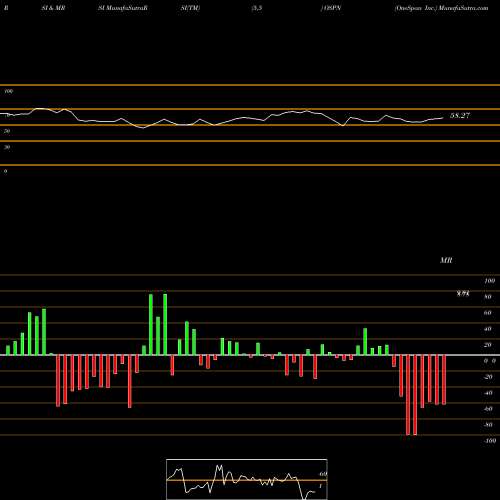500x500 pixels.
Task: Click the 'MR' panel title
Action: pos(446,260)
